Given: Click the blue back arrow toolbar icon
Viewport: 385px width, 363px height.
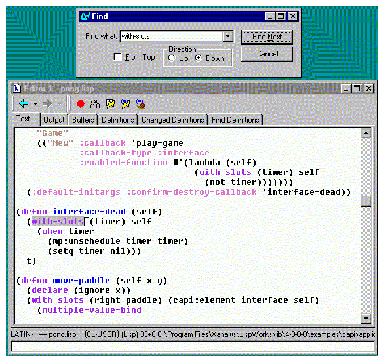Looking at the screenshot, I should (24, 104).
